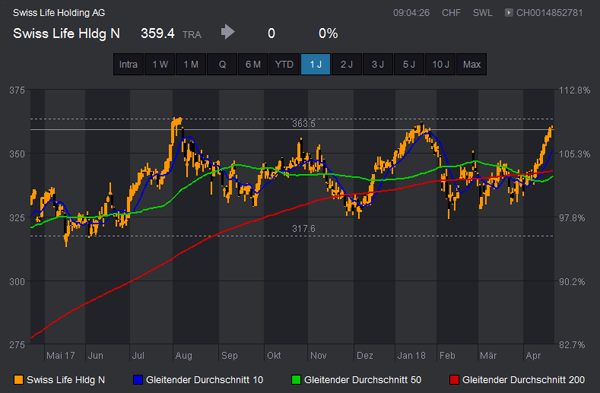Click the Swiss Life Hldg N heading
Image resolution: width=600 pixels, height=393 pixels.
coord(67,33)
